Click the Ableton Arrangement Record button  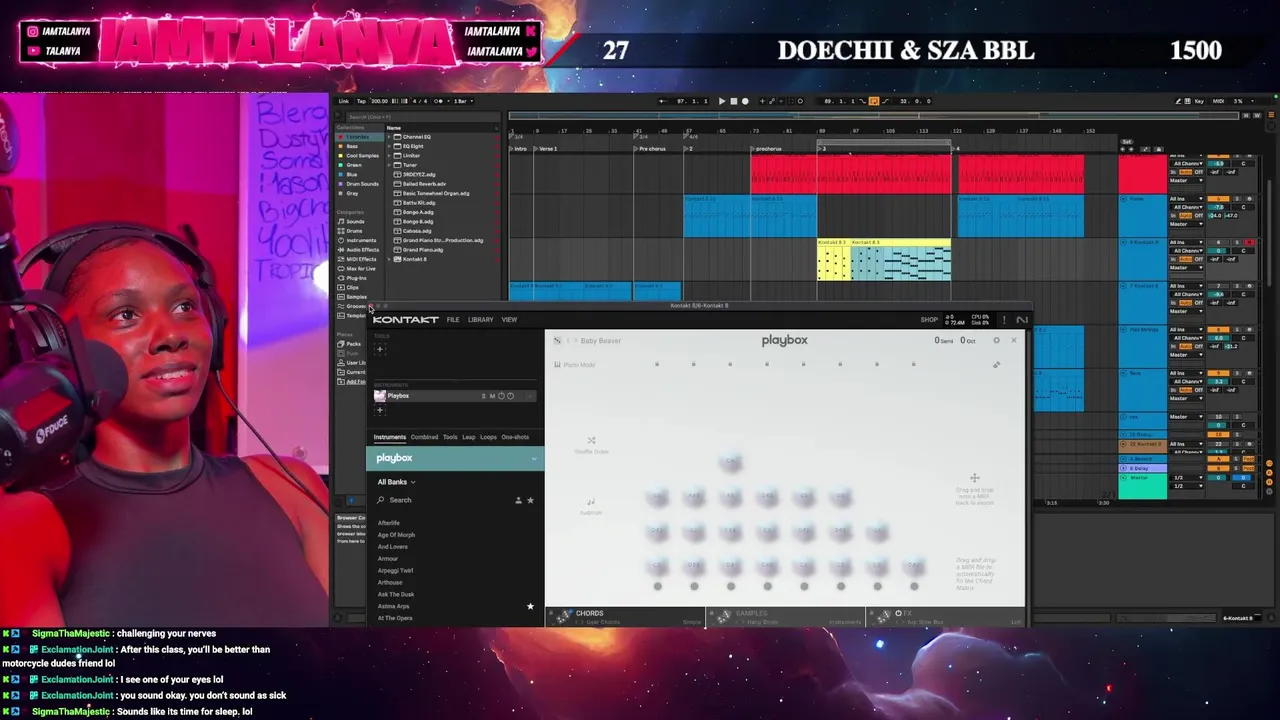(744, 101)
